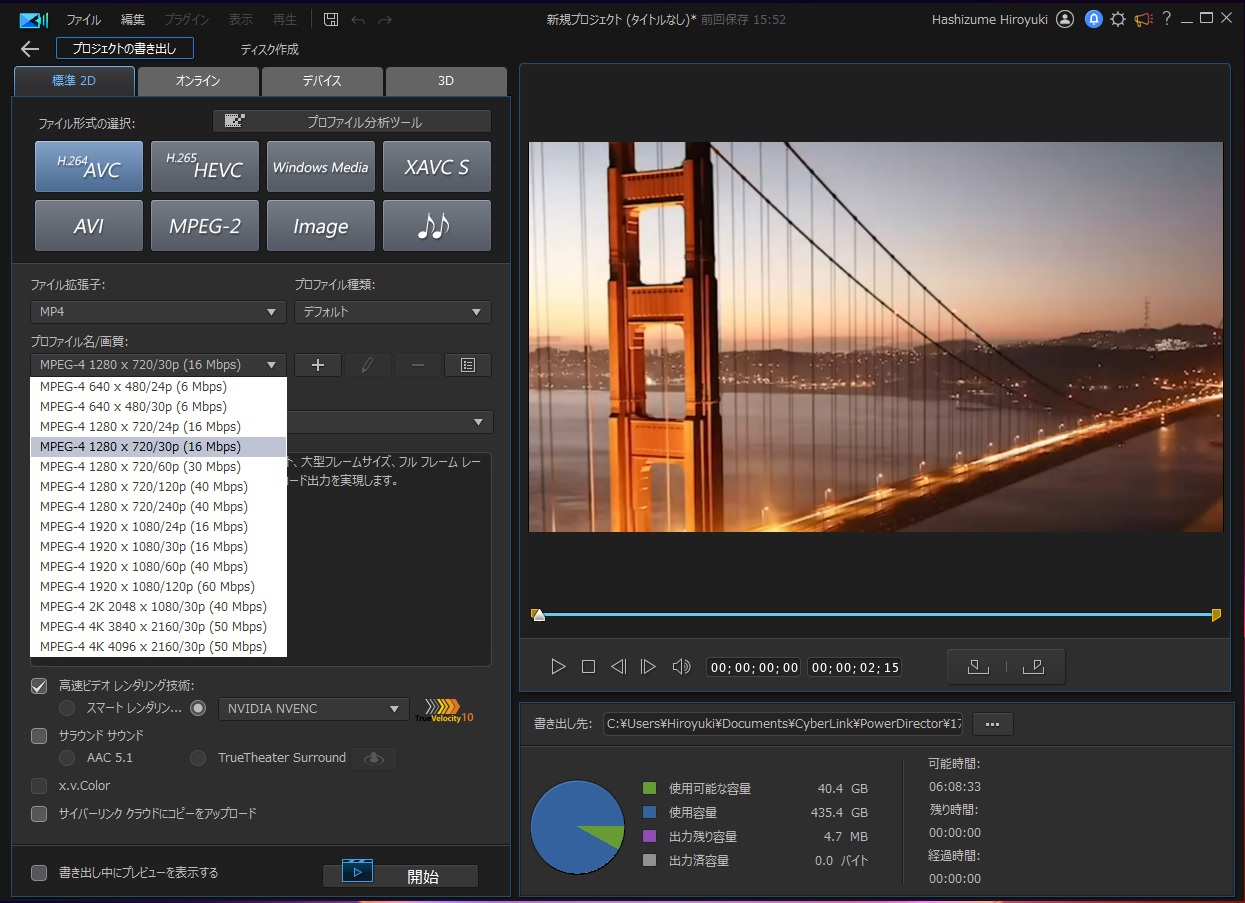Click the stop playback icon
This screenshot has width=1245, height=903.
tap(588, 667)
